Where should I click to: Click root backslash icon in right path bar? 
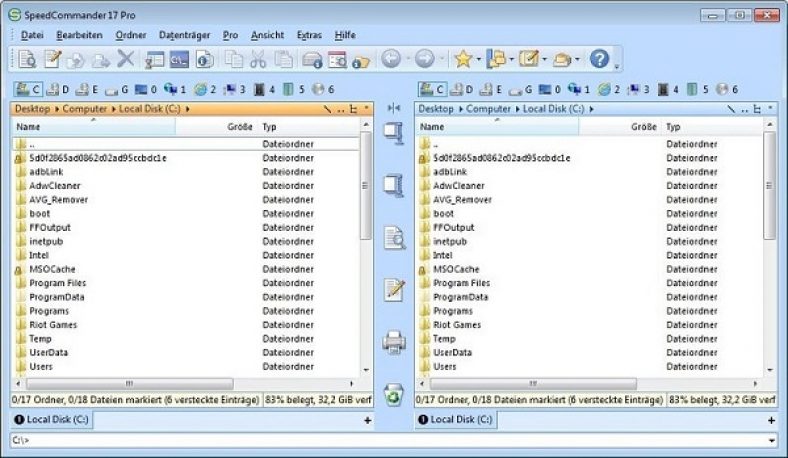tap(731, 109)
